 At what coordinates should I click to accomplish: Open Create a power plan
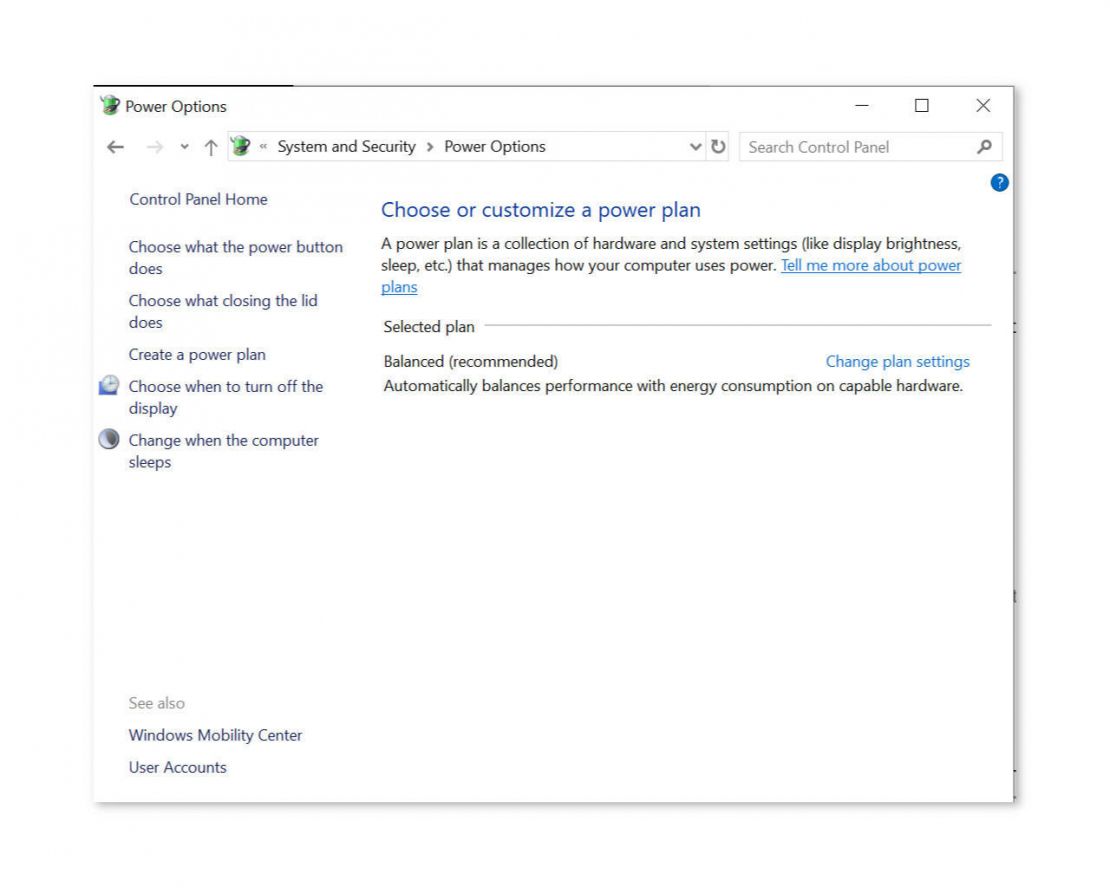[x=197, y=354]
